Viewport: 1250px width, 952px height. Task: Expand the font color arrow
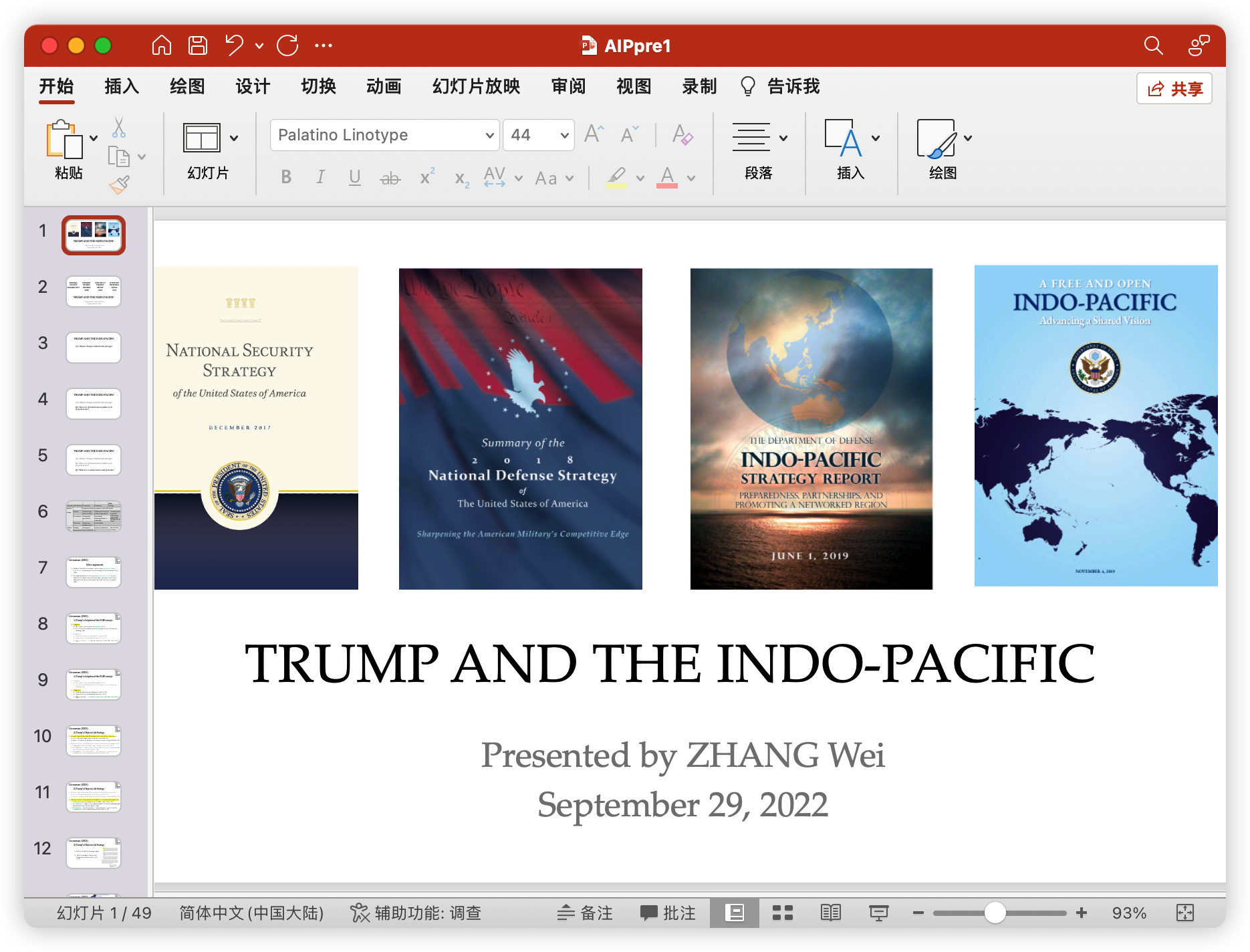tap(691, 178)
